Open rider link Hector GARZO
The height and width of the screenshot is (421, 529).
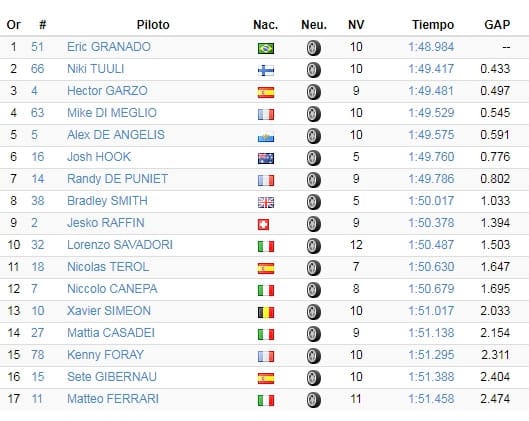(x=107, y=91)
